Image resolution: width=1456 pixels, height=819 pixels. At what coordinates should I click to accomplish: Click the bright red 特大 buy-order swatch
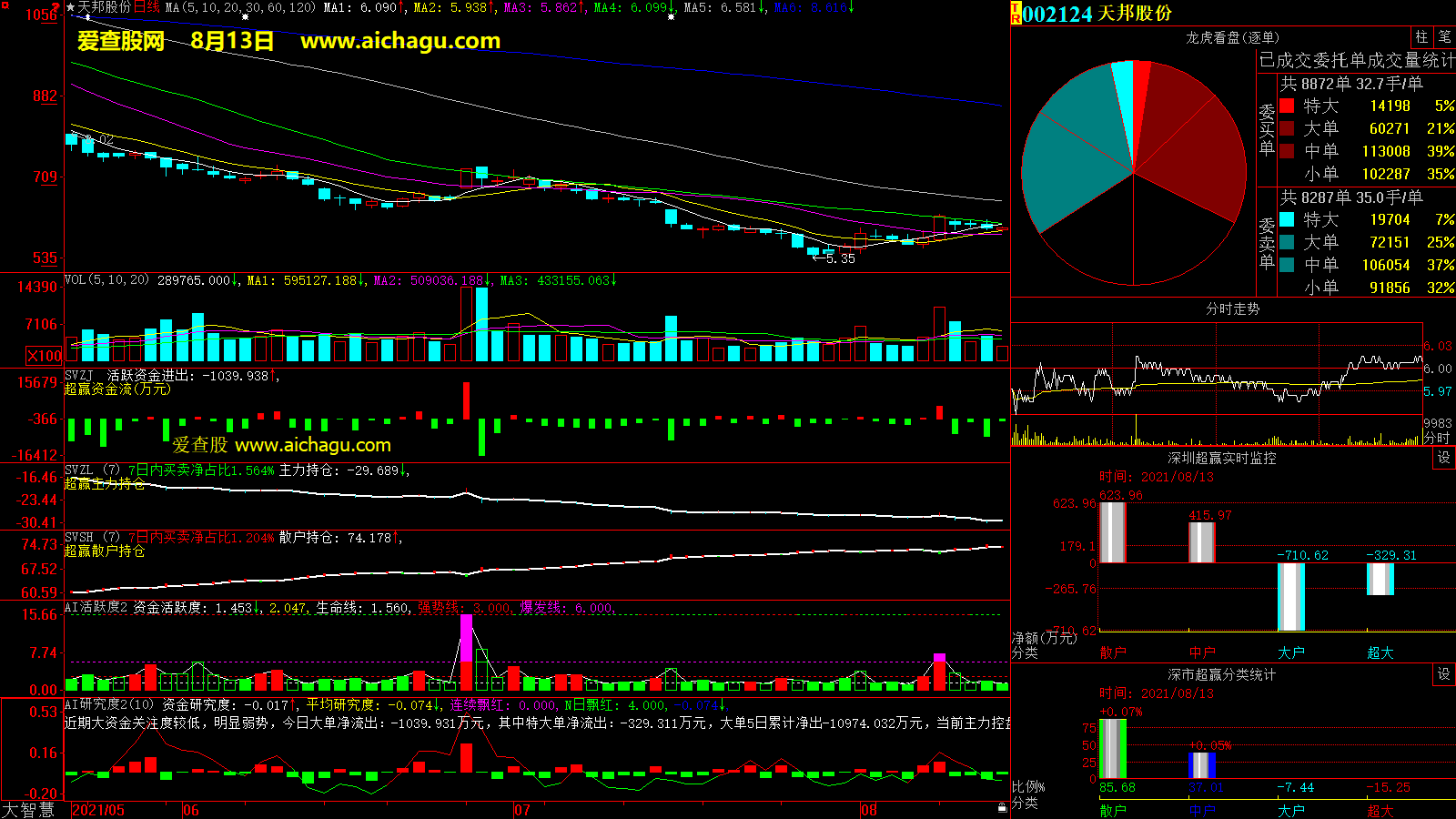[x=1287, y=106]
